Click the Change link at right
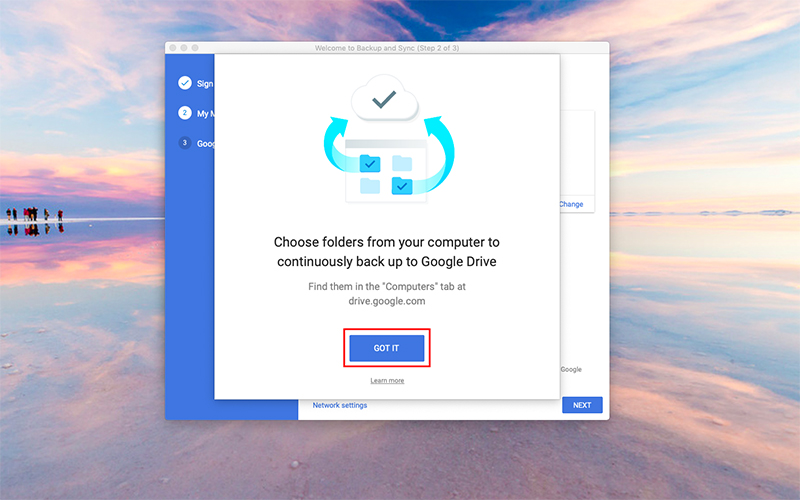 pyautogui.click(x=571, y=204)
